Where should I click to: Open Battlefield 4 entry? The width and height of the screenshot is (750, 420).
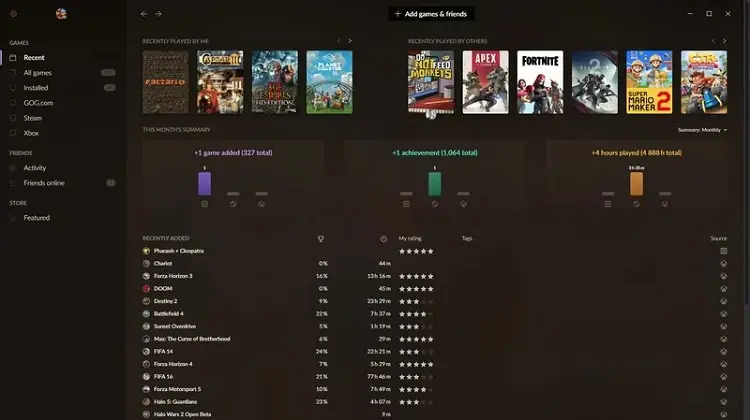[x=434, y=314]
